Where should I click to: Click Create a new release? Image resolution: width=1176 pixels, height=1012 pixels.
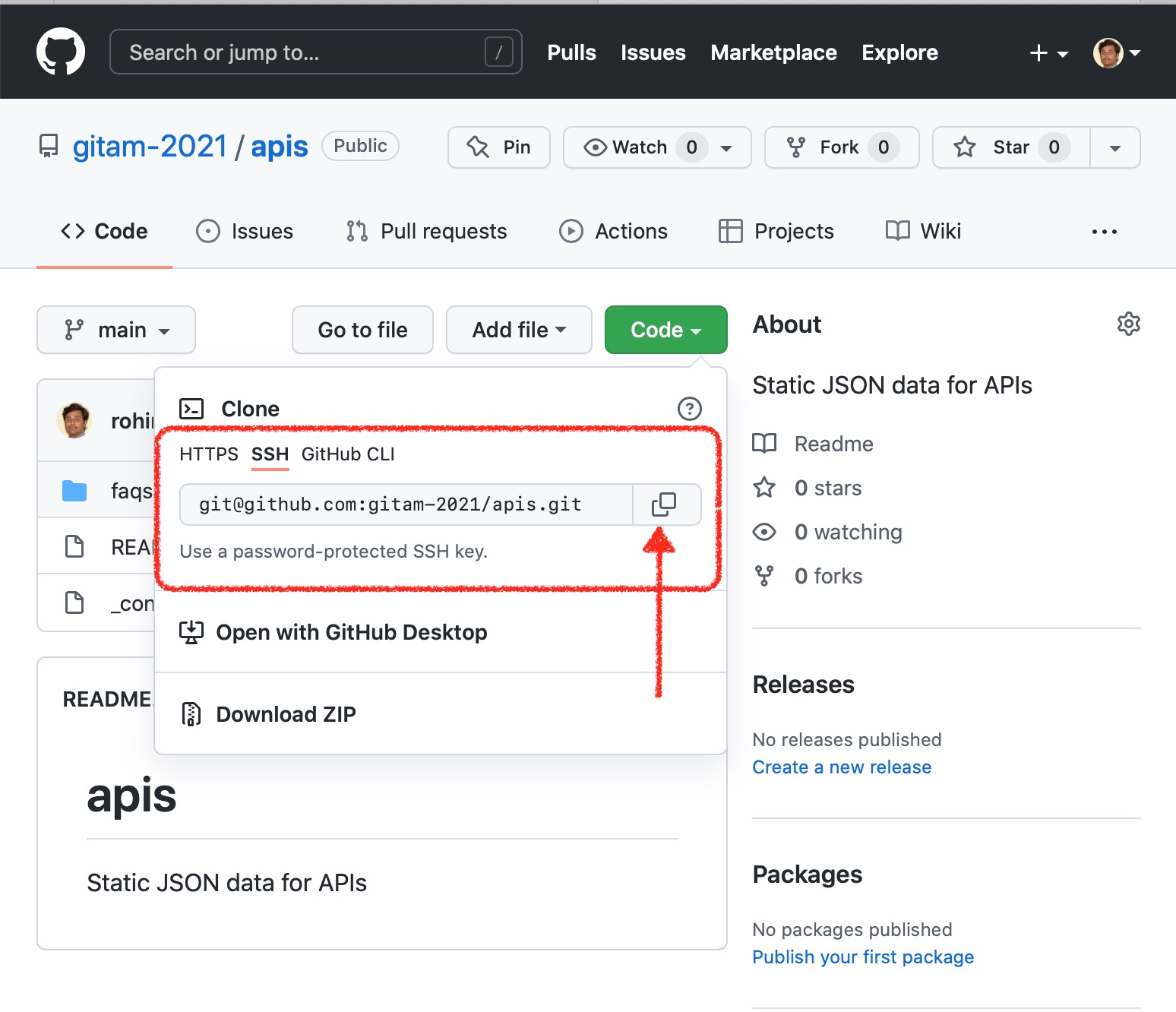[x=841, y=767]
